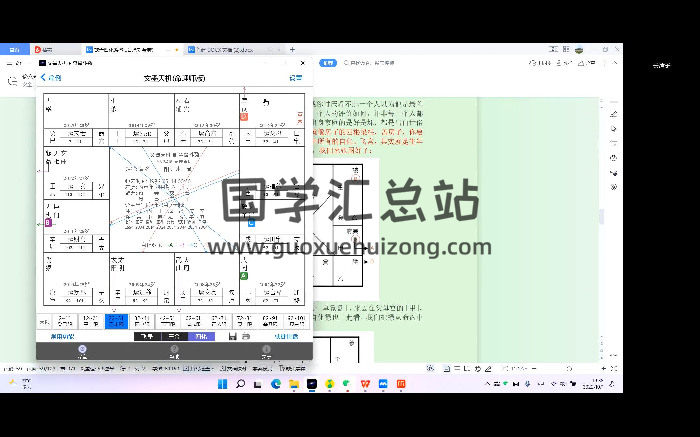
Task: Select the first black mode button below chart
Action: (146, 336)
